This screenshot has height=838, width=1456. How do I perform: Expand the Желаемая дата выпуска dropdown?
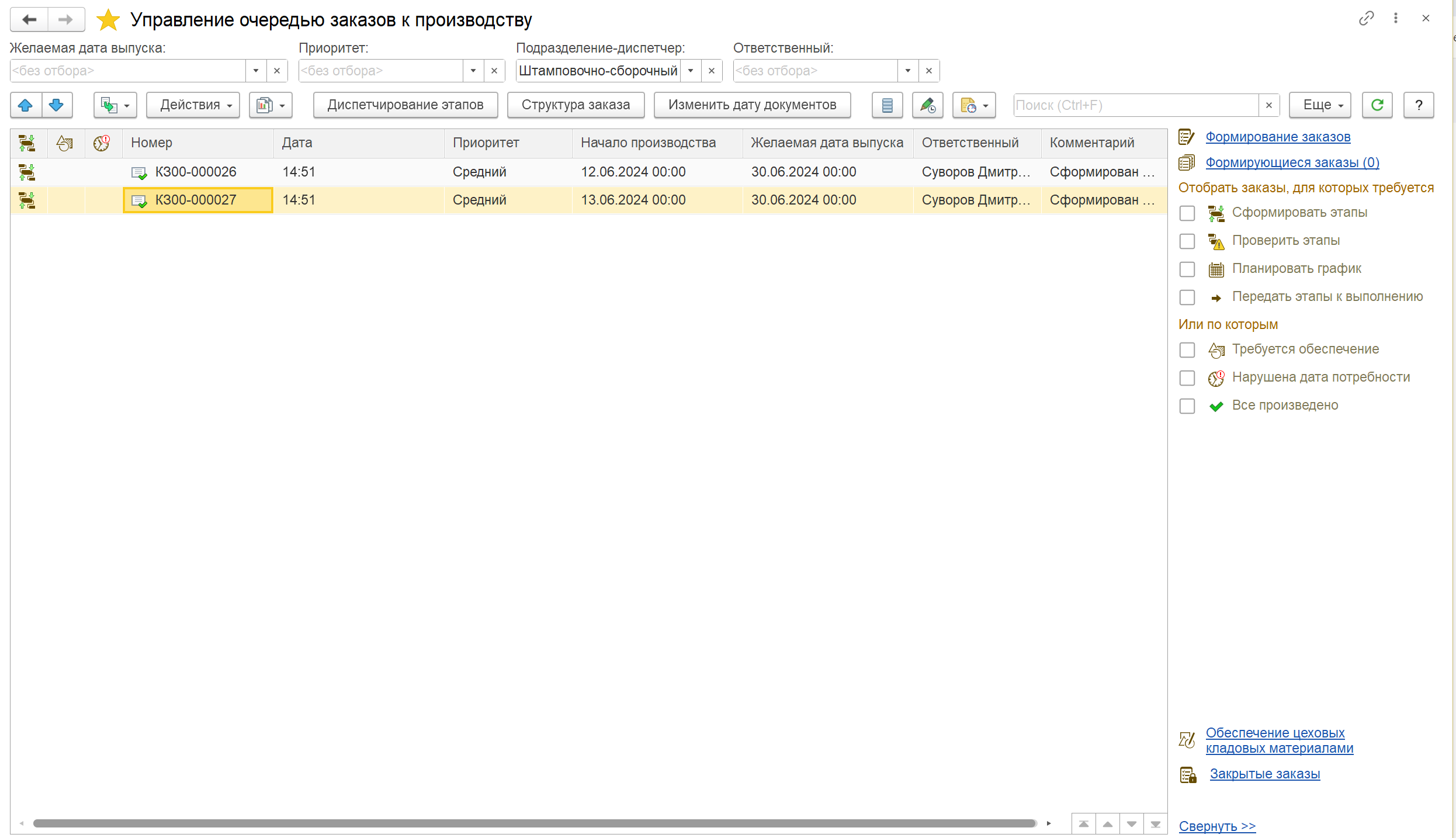coord(256,71)
